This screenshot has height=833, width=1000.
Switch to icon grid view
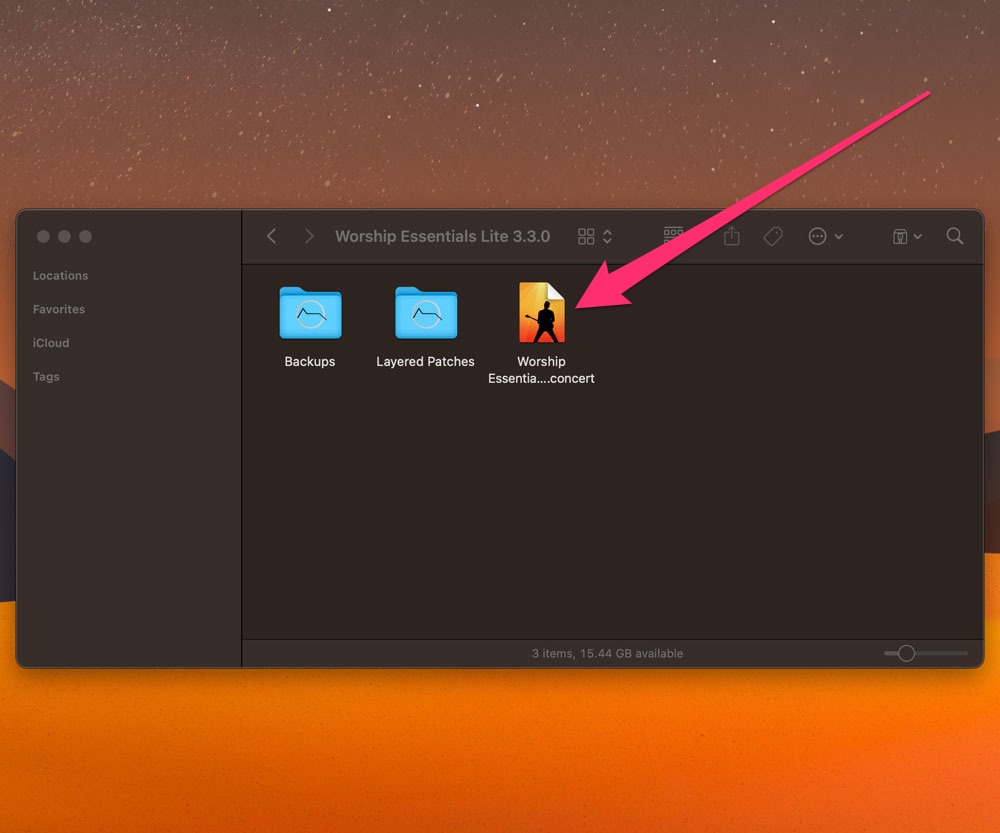(585, 237)
